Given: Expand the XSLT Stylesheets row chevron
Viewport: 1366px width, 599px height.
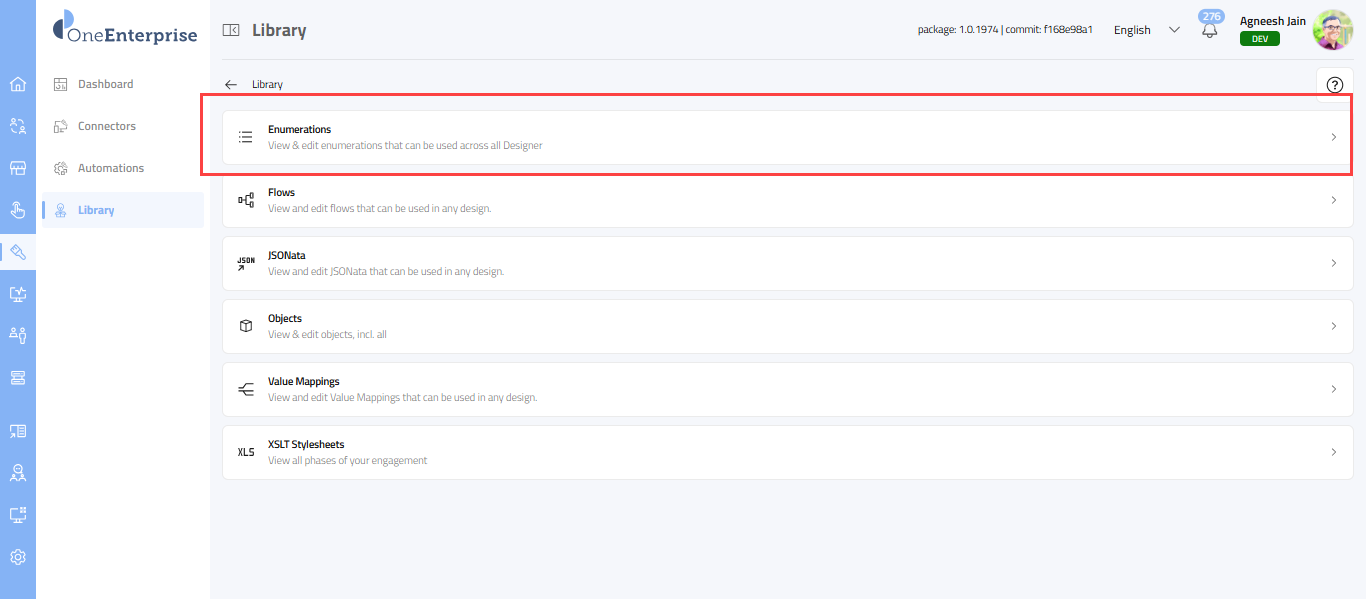Looking at the screenshot, I should point(1333,452).
